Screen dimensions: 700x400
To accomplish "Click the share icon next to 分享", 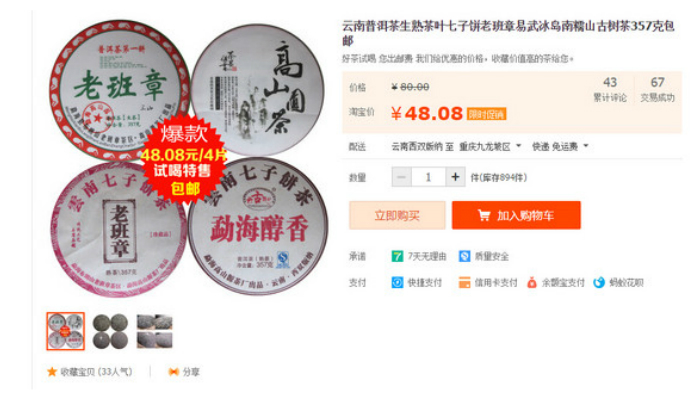I will (x=174, y=372).
